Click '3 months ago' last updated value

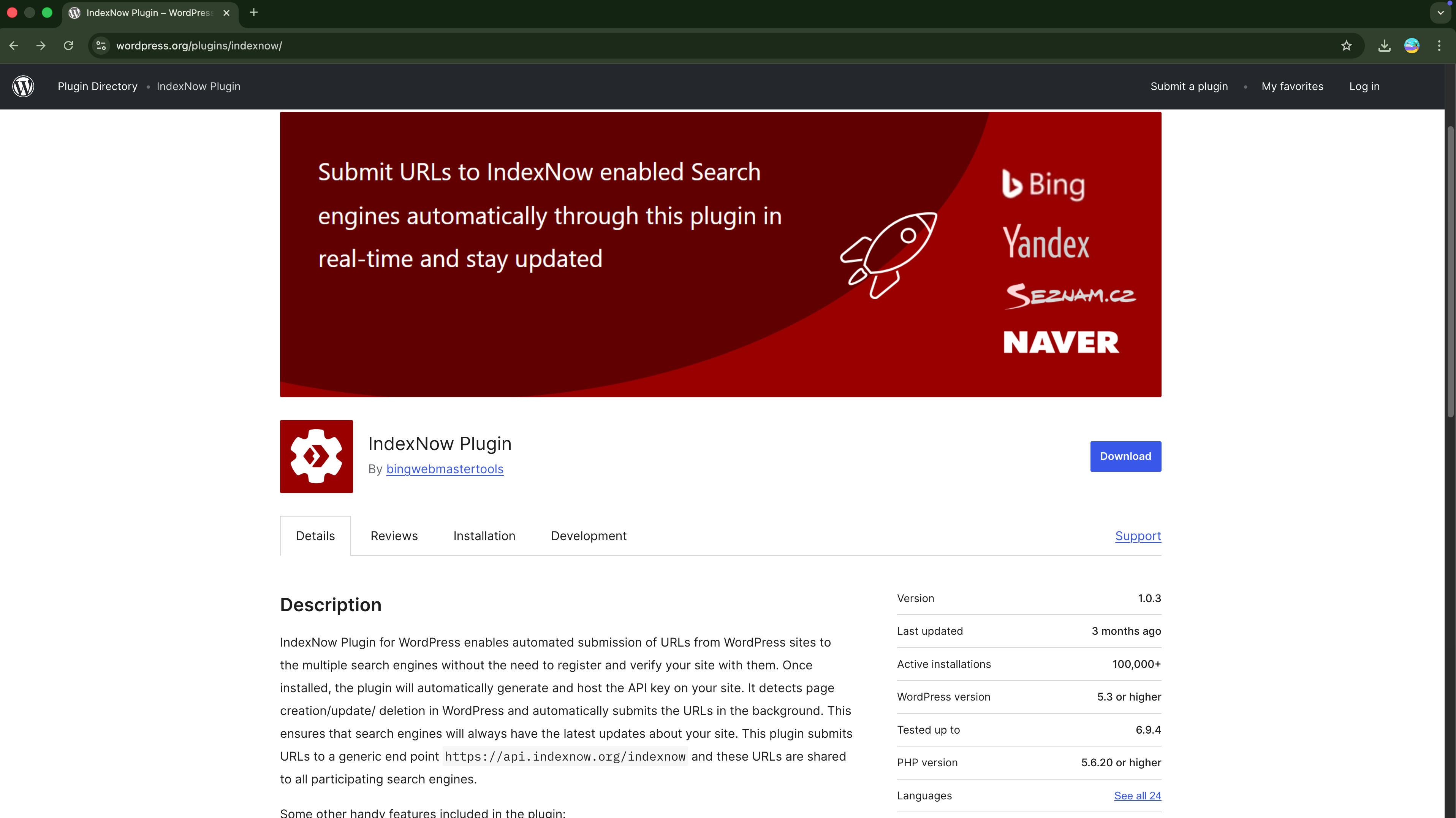[1127, 631]
